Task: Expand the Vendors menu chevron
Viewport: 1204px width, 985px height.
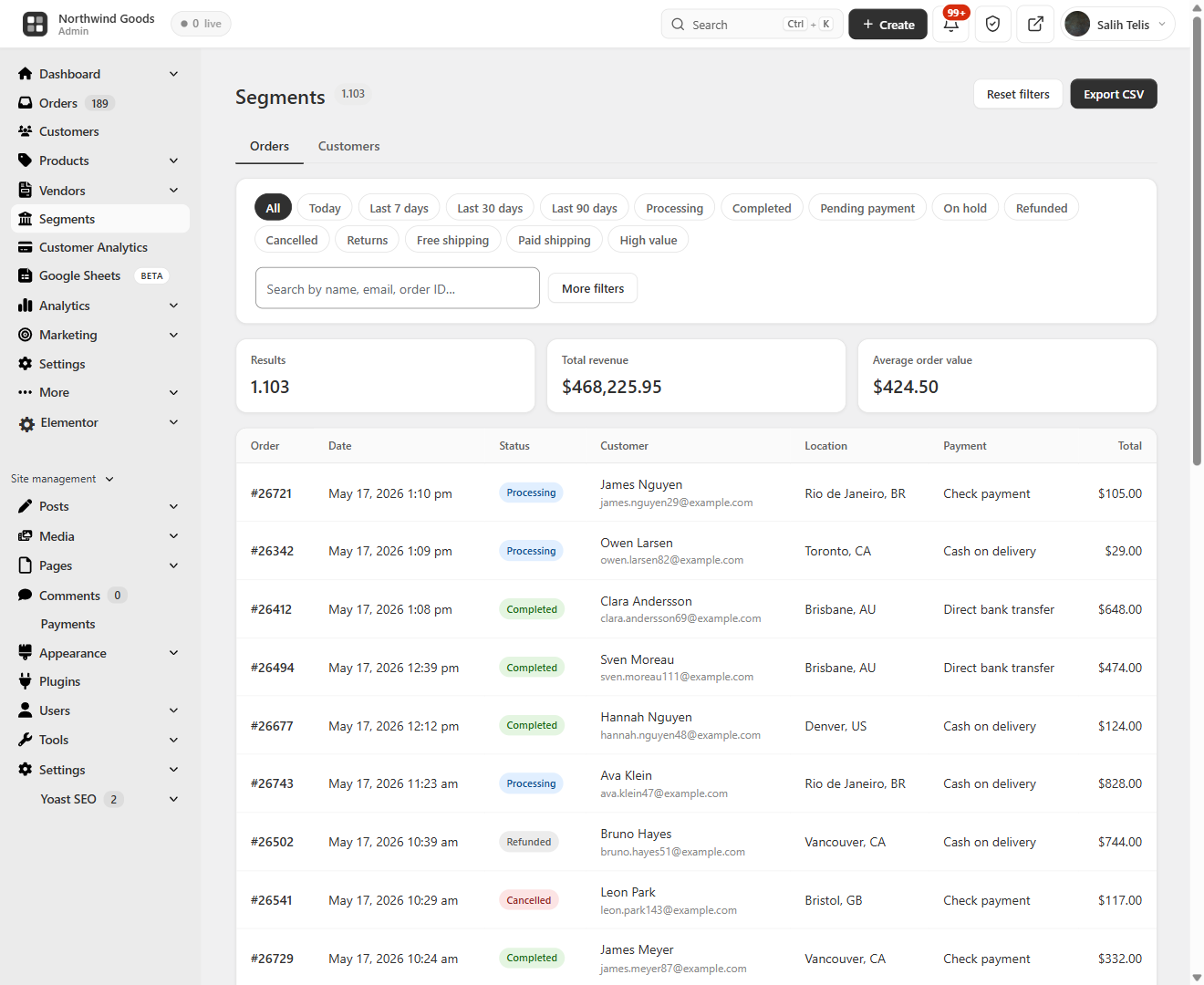Action: [173, 191]
